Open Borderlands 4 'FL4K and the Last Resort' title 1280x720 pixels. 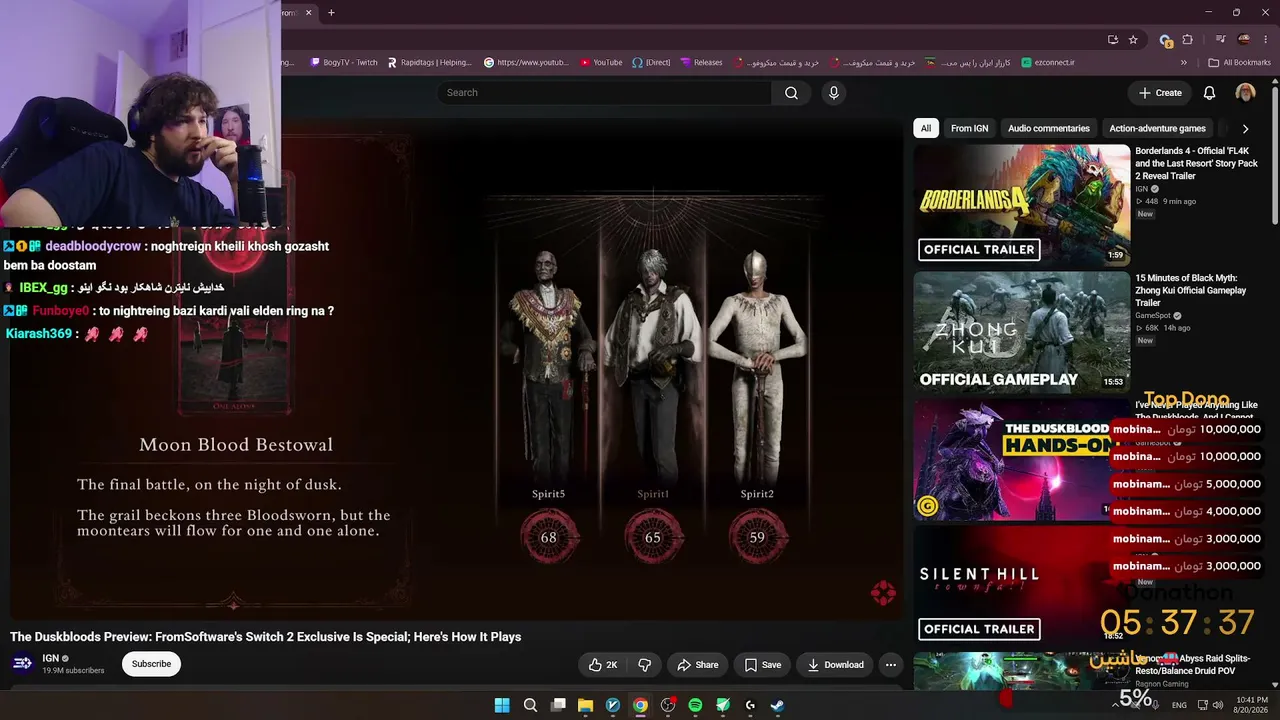[x=1197, y=163]
